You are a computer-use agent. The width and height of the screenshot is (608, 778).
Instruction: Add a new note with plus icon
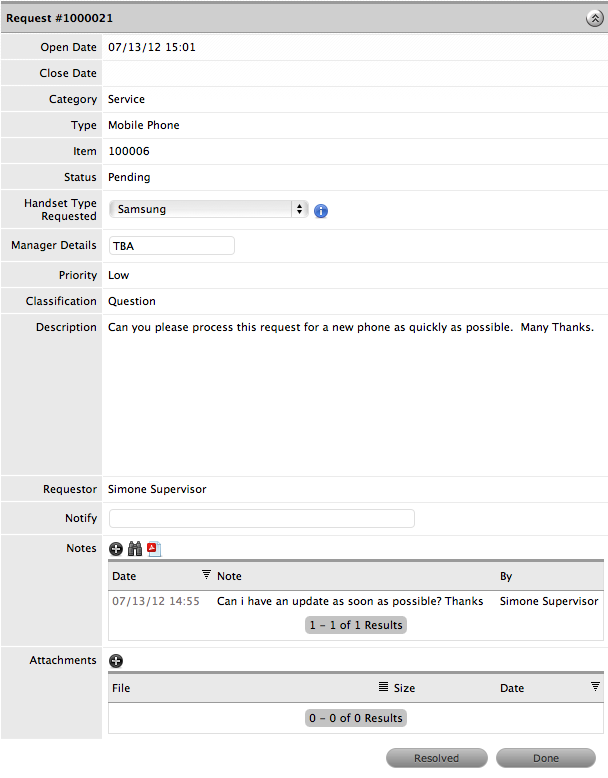tap(116, 549)
